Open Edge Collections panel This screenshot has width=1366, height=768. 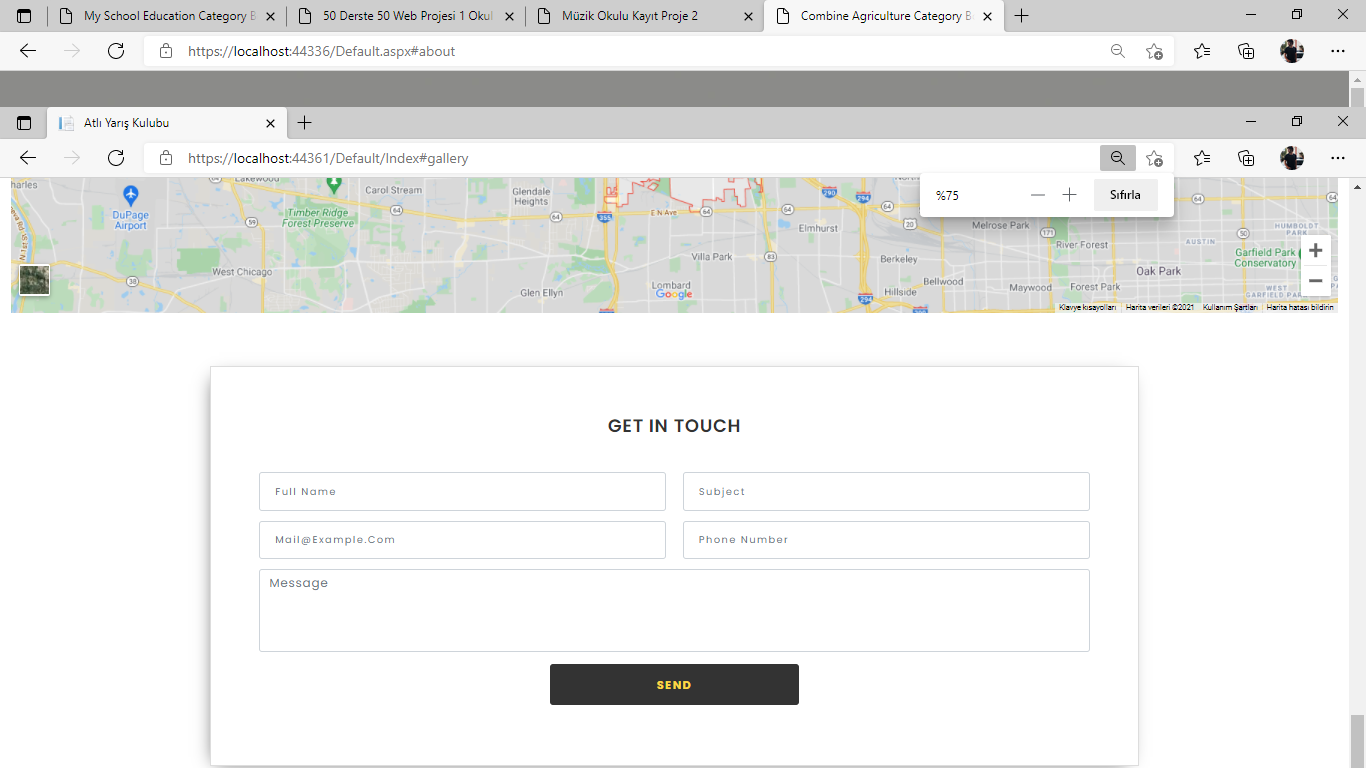click(1246, 157)
